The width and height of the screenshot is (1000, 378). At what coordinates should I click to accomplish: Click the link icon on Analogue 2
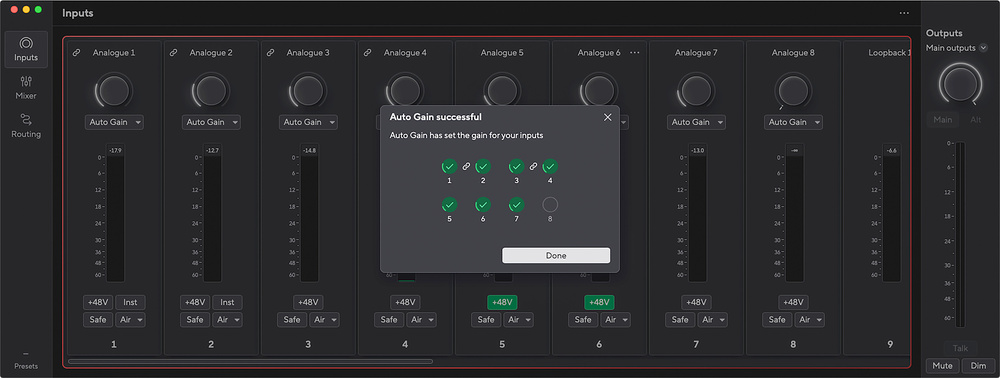coord(173,53)
